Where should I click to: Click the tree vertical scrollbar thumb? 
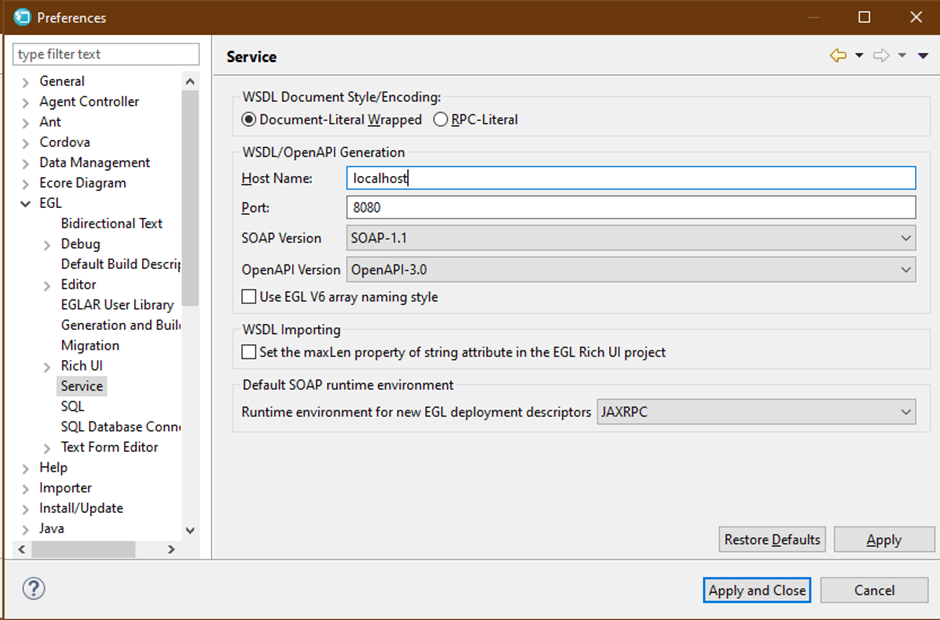tap(190, 198)
